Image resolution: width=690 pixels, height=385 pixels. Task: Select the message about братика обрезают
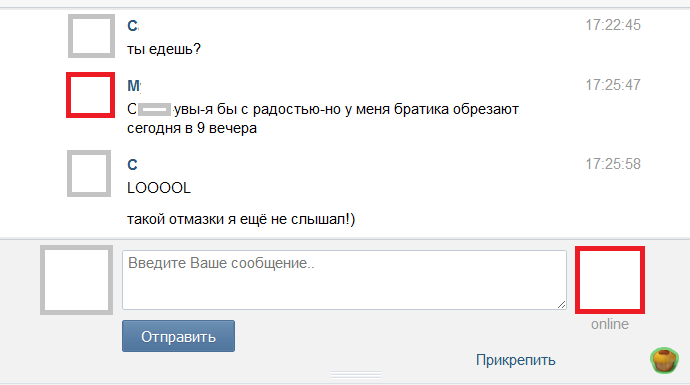(323, 118)
